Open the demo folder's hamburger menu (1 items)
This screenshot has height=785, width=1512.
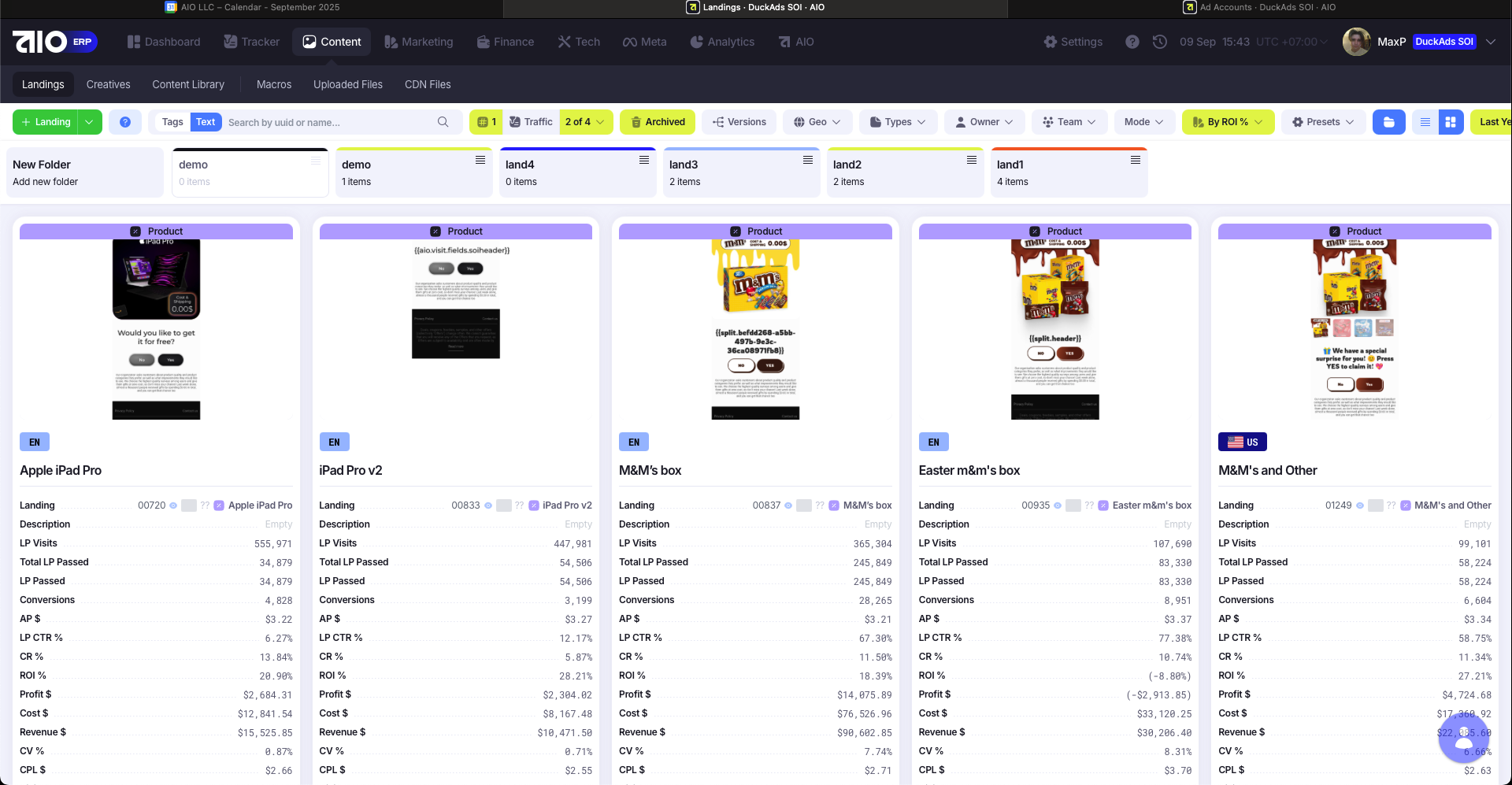coord(480,160)
